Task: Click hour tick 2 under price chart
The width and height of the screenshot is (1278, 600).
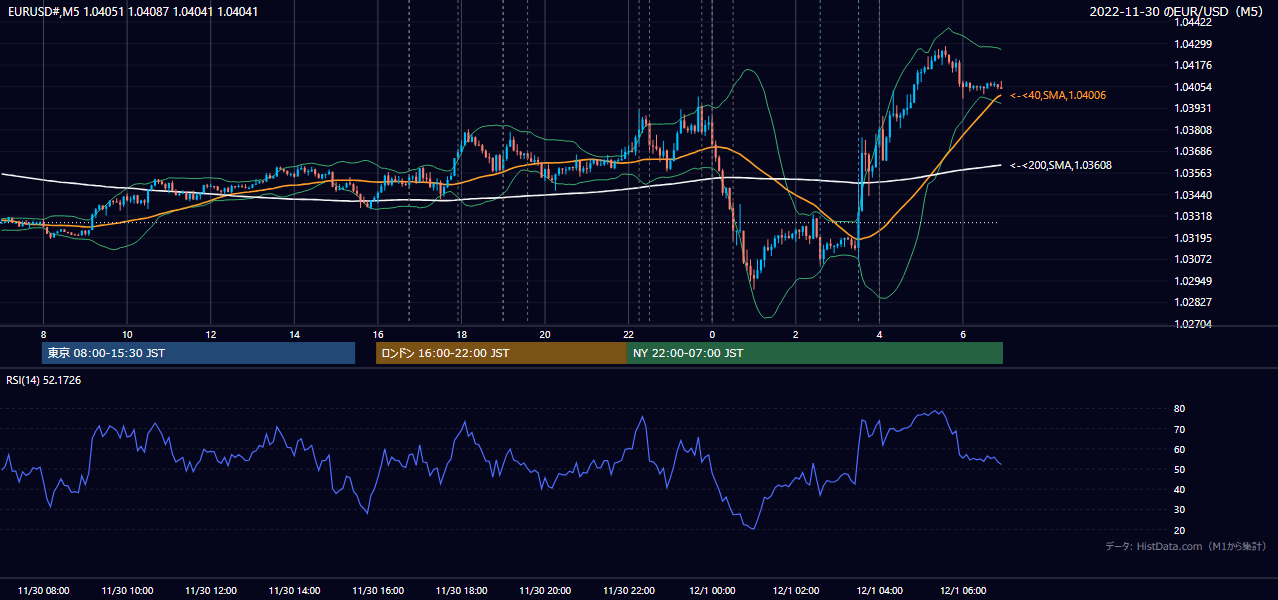Action: [x=796, y=334]
